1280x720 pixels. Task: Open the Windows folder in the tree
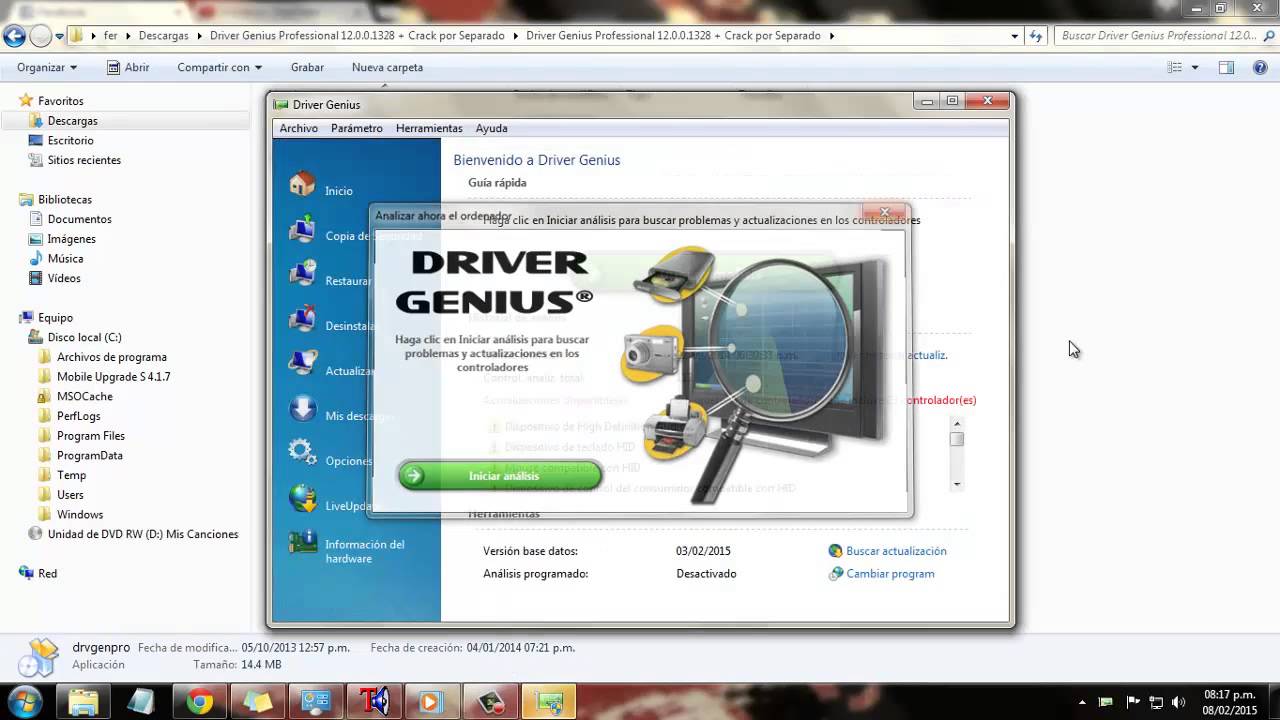(79, 514)
